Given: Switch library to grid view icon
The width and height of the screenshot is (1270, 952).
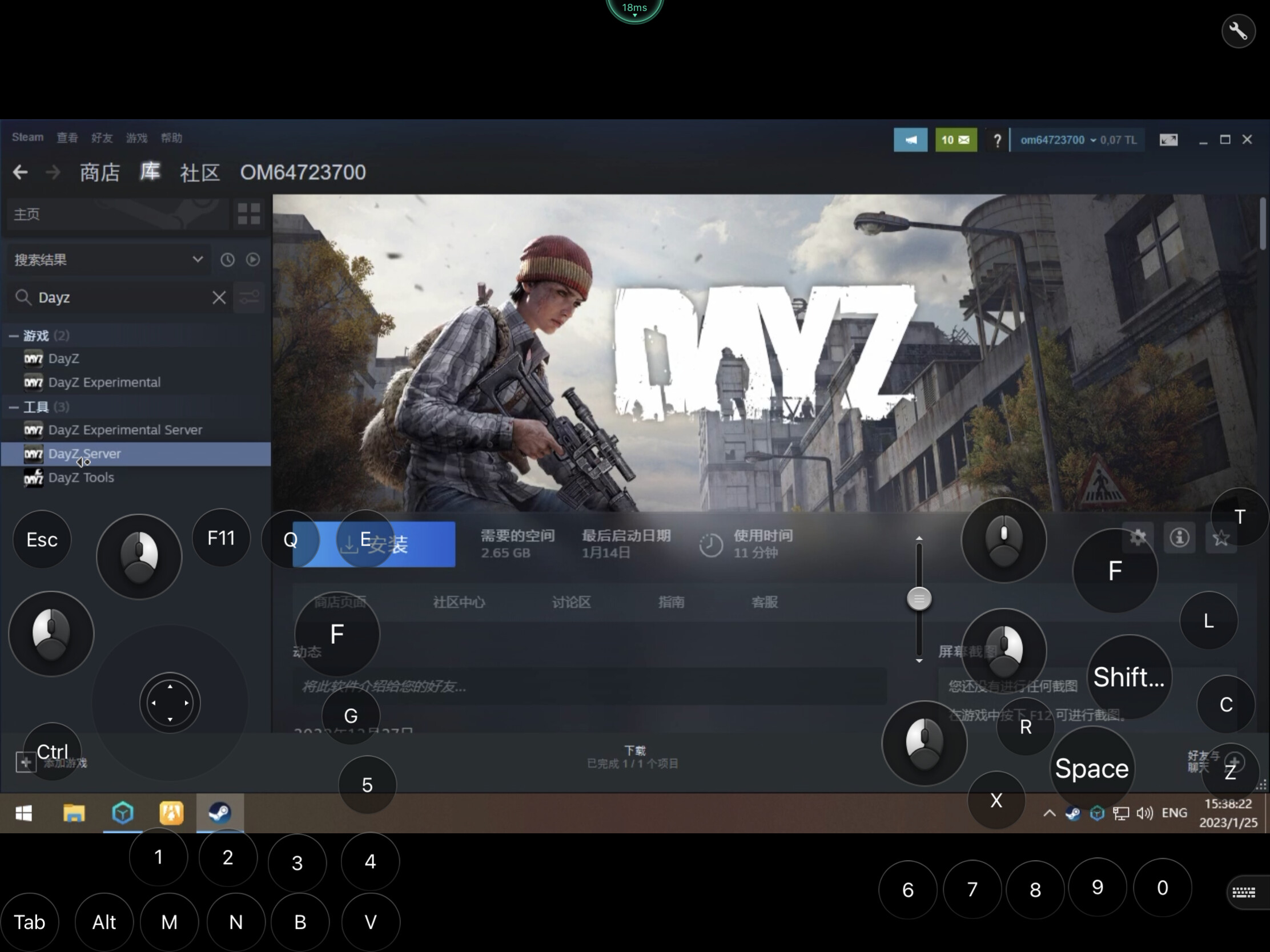Looking at the screenshot, I should [x=248, y=214].
